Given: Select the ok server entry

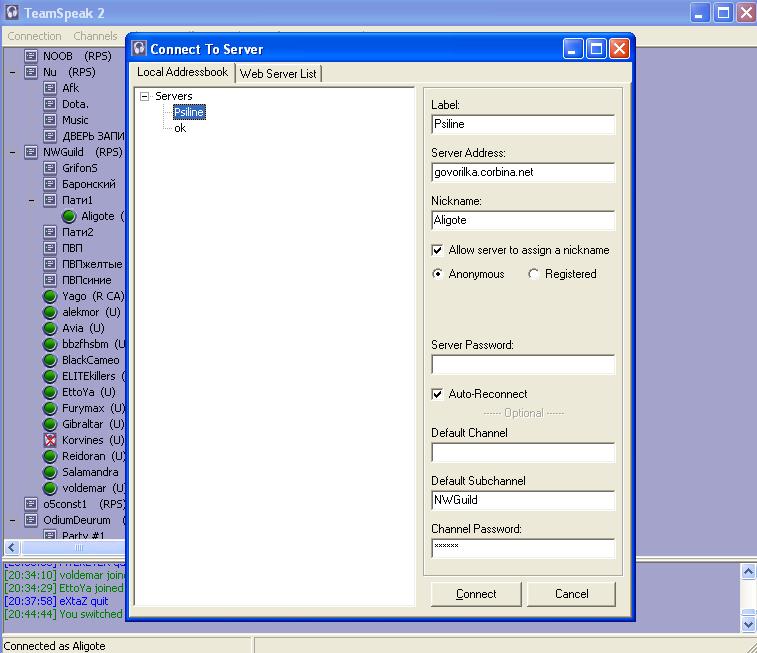Looking at the screenshot, I should 180,128.
